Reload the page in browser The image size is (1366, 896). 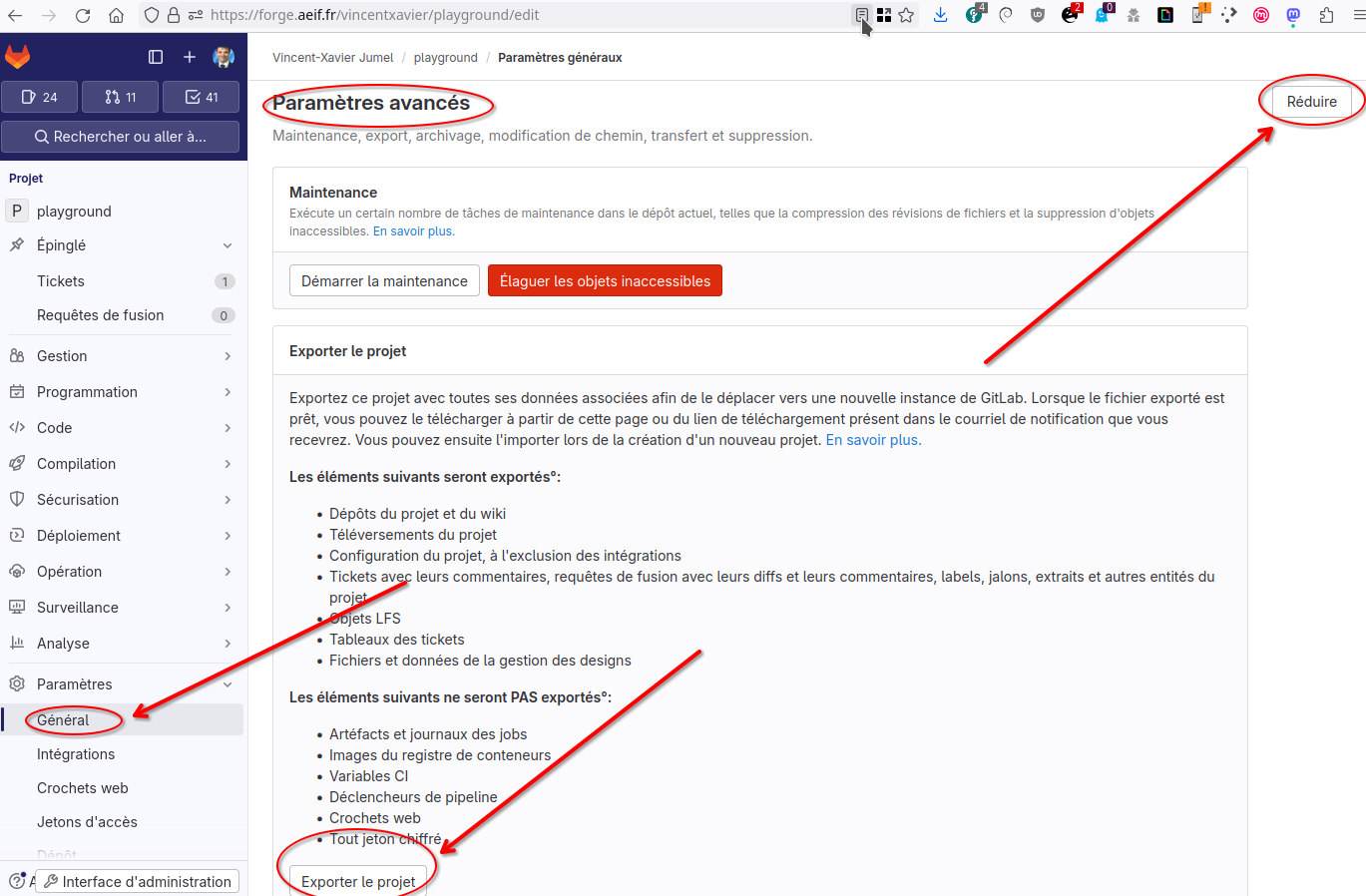coord(83,15)
